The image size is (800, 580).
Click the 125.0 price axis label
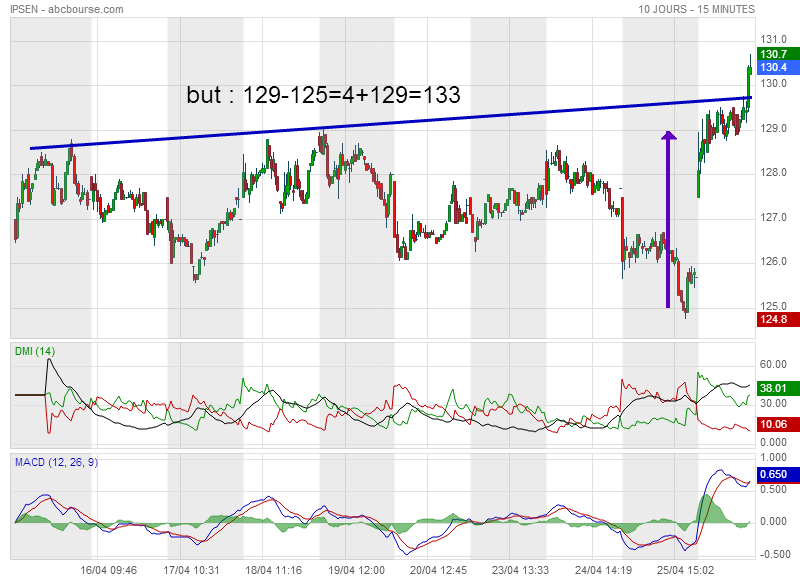coord(773,306)
